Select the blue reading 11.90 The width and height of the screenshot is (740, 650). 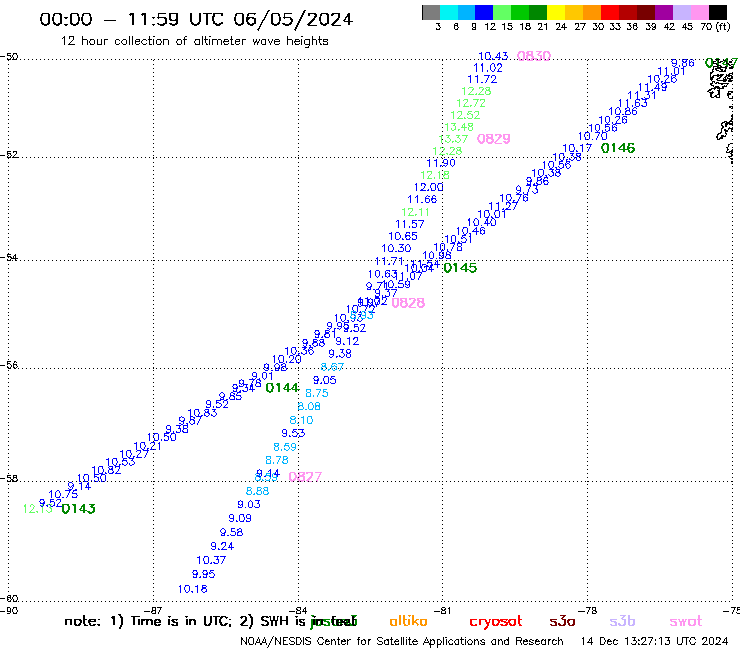[441, 163]
